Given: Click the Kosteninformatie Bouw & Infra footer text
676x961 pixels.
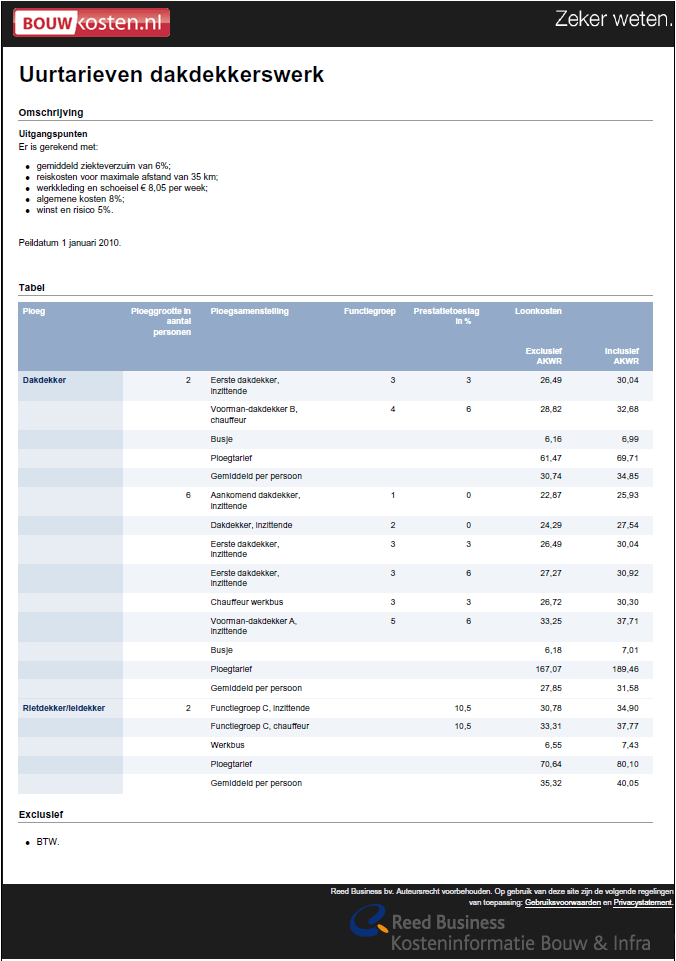Looking at the screenshot, I should click(521, 943).
